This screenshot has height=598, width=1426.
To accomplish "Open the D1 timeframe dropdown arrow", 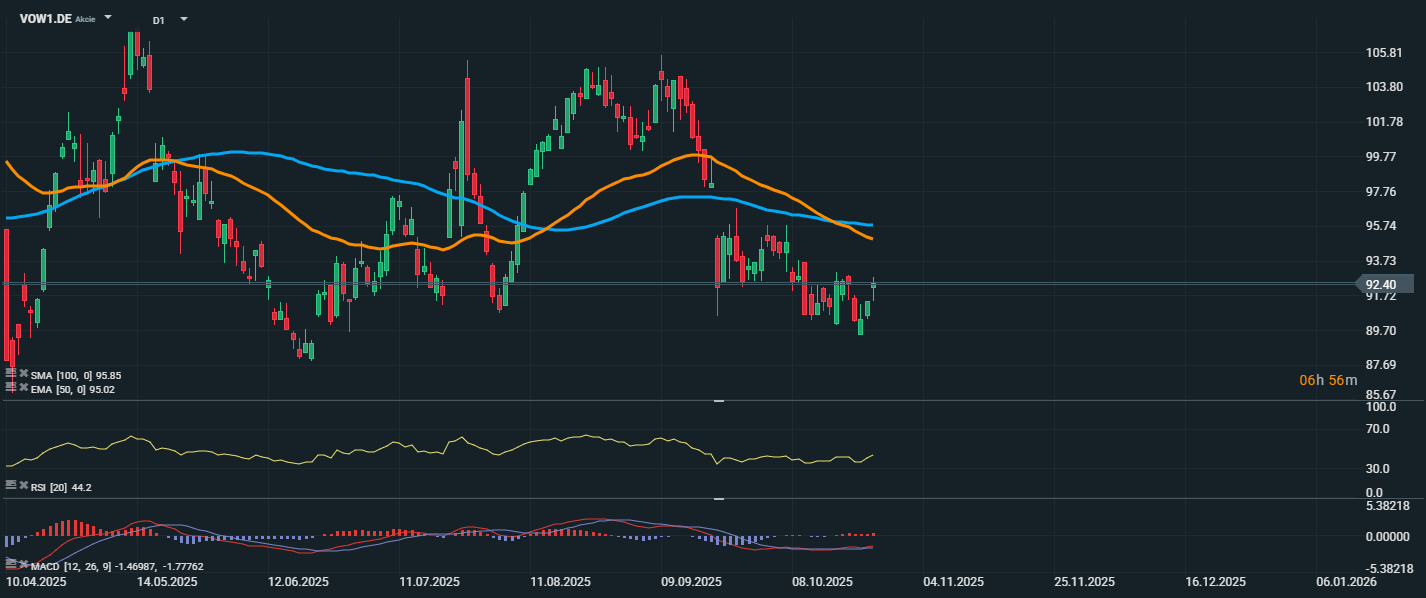I will tap(183, 19).
